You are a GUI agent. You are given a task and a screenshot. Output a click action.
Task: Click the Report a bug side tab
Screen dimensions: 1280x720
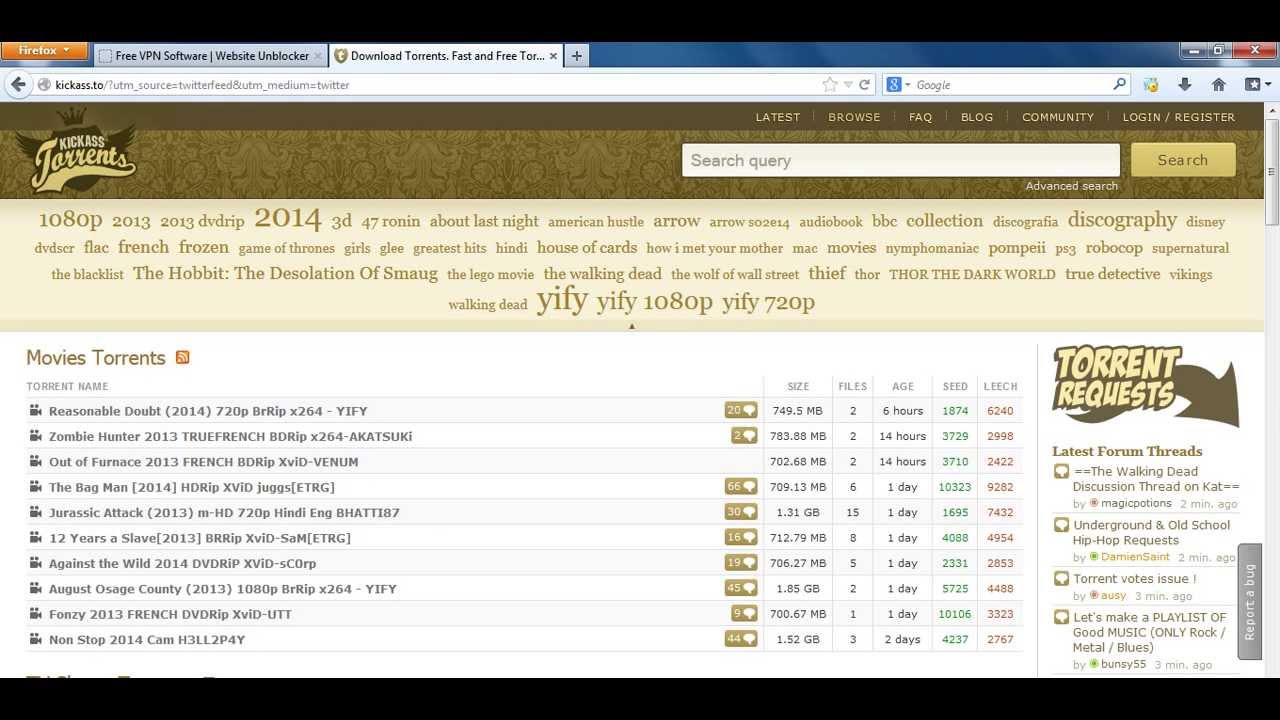click(x=1249, y=601)
